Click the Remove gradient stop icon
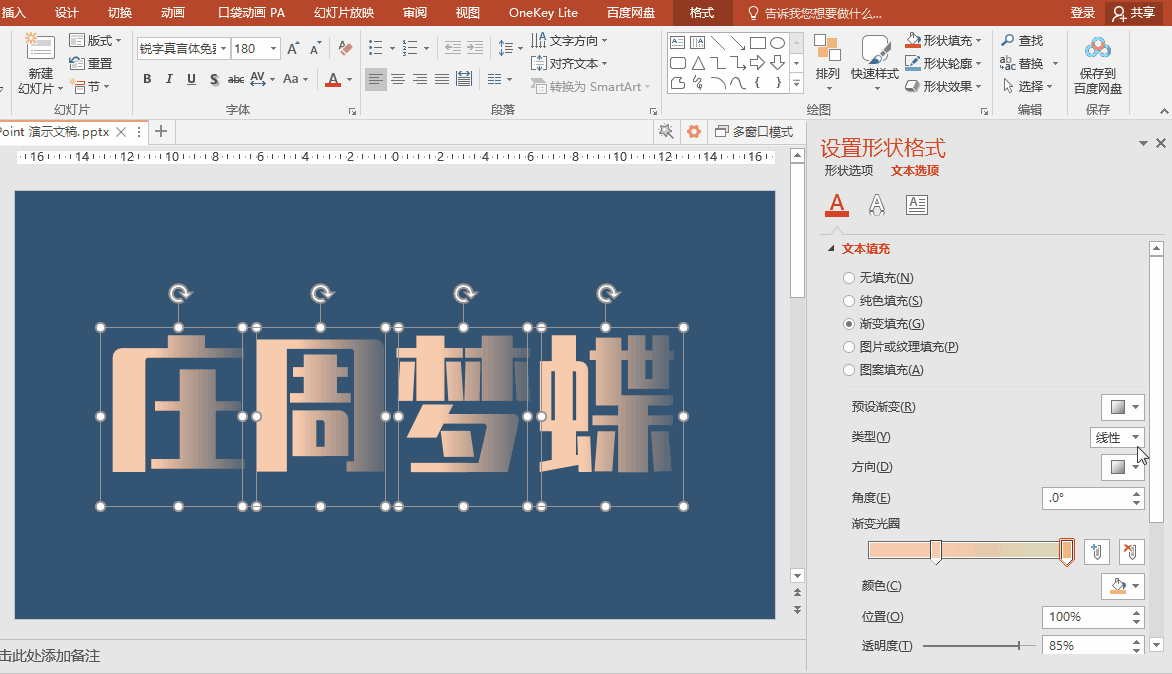Screen dimensions: 1172x674 1131,551
